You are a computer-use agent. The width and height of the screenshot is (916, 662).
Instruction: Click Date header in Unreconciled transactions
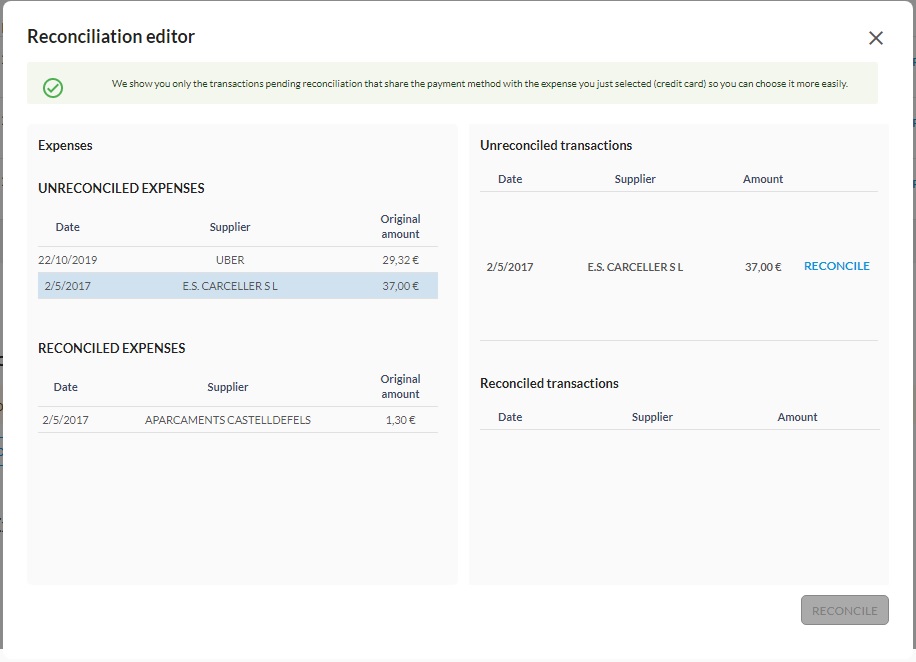[510, 179]
